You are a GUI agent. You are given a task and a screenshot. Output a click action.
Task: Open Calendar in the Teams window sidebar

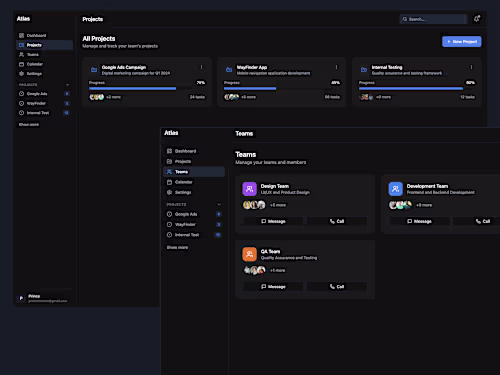pyautogui.click(x=194, y=182)
